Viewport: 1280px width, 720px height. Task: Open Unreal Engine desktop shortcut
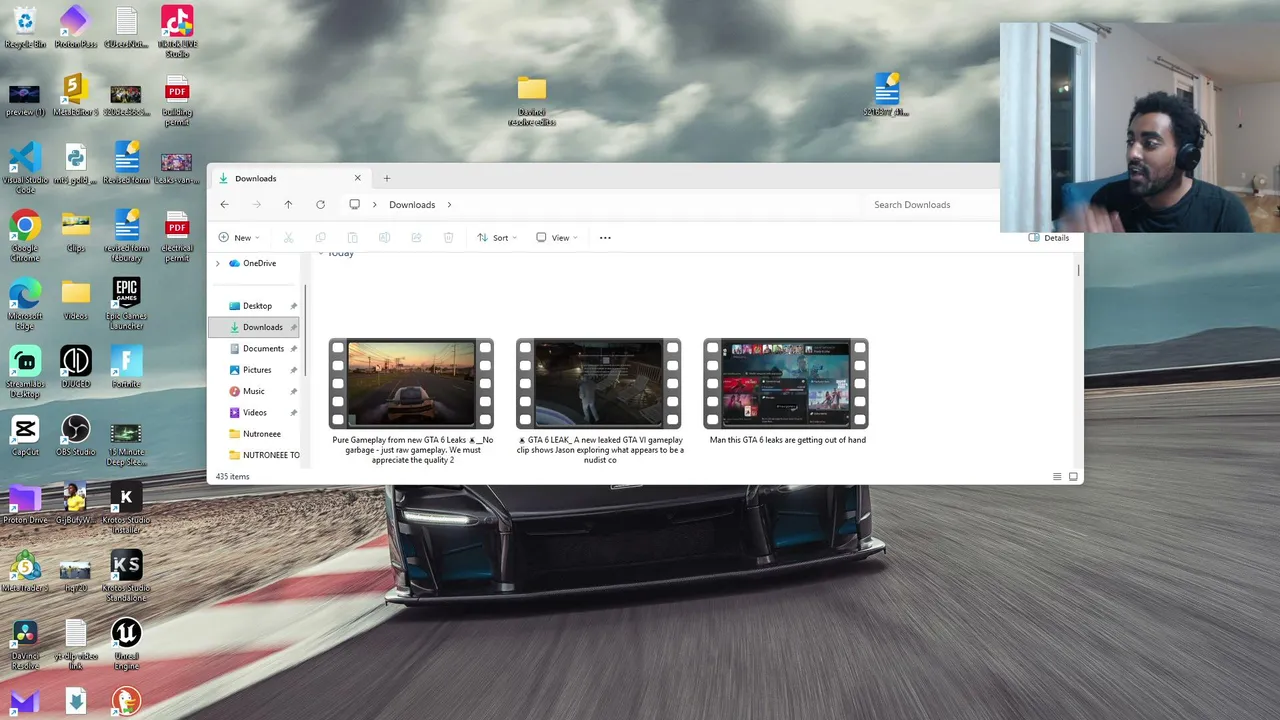(126, 643)
